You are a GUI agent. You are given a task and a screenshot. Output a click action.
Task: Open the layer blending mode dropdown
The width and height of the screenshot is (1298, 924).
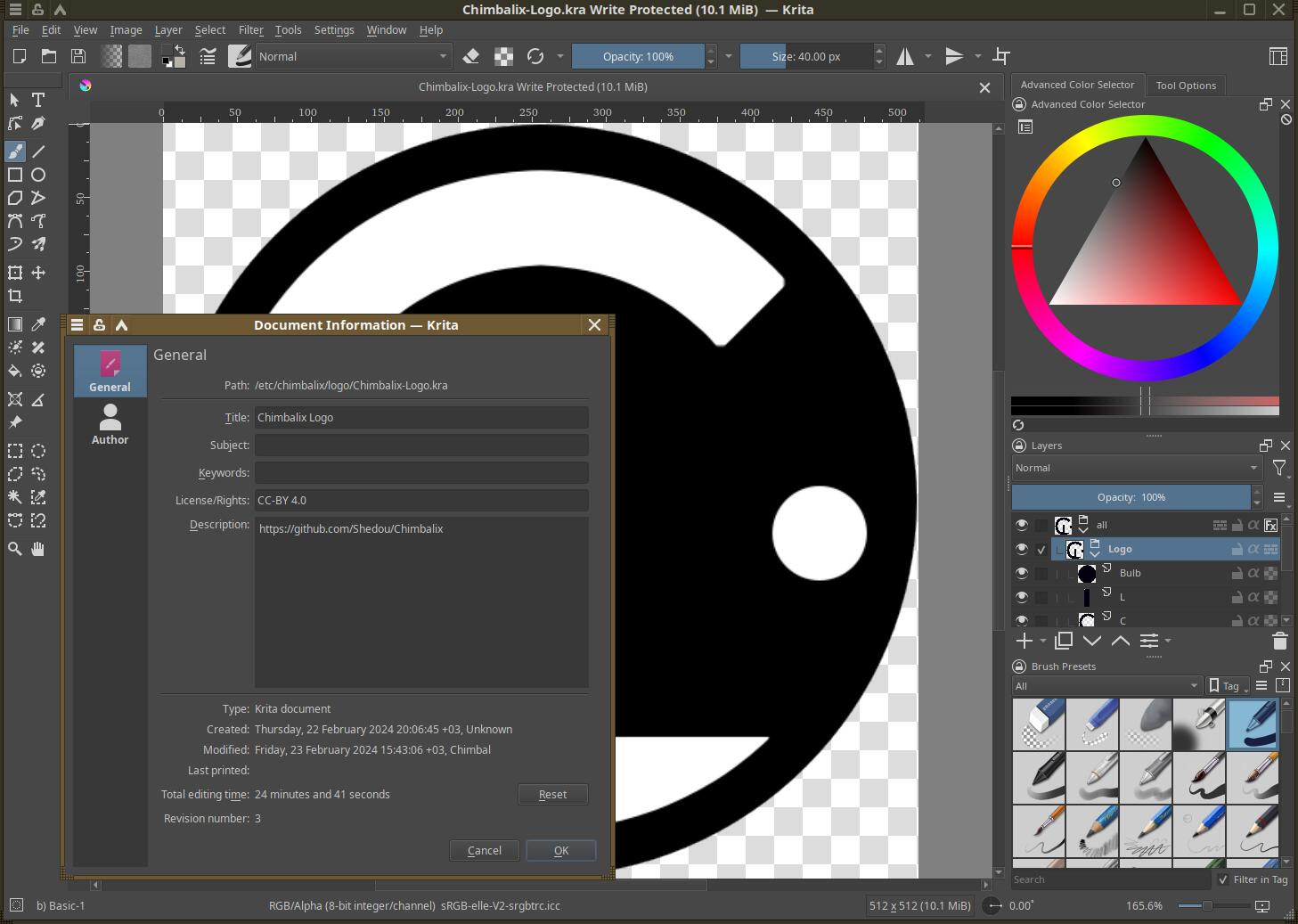(1136, 468)
